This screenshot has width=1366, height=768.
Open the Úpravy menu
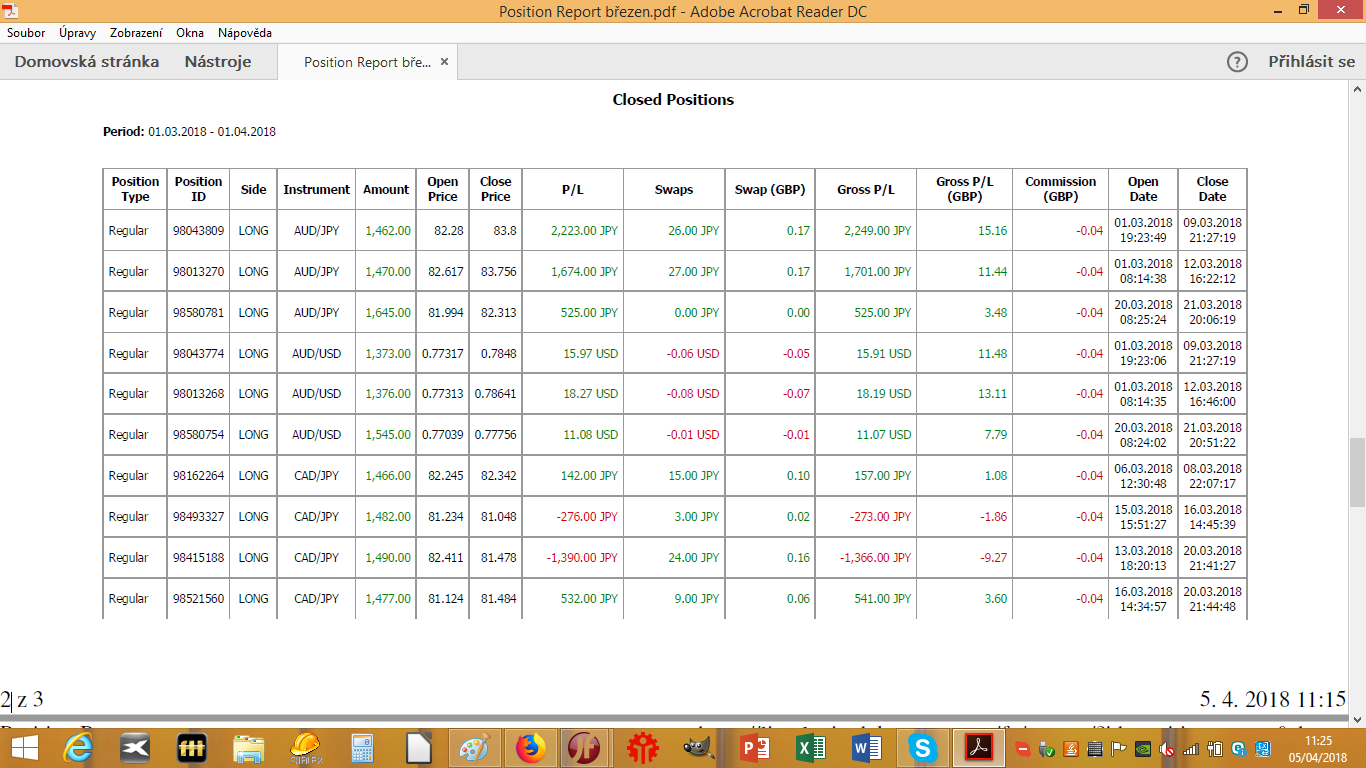click(x=77, y=33)
